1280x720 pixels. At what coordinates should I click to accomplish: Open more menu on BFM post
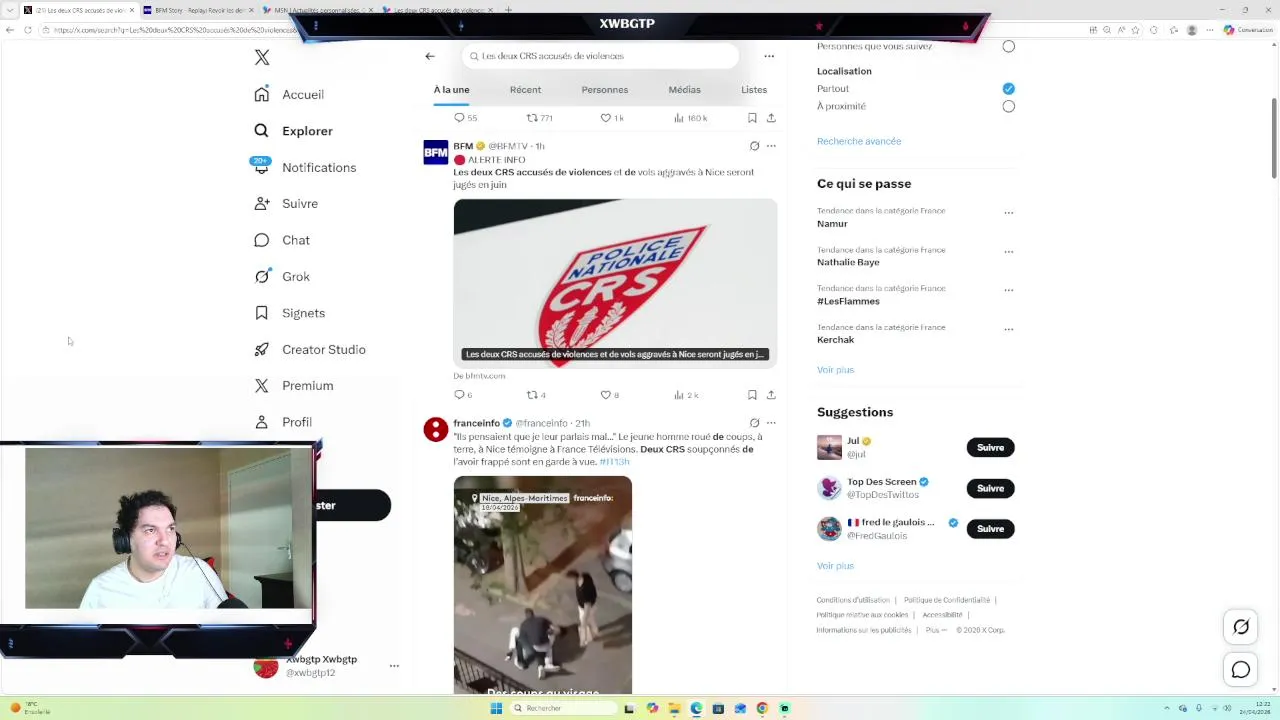point(771,146)
